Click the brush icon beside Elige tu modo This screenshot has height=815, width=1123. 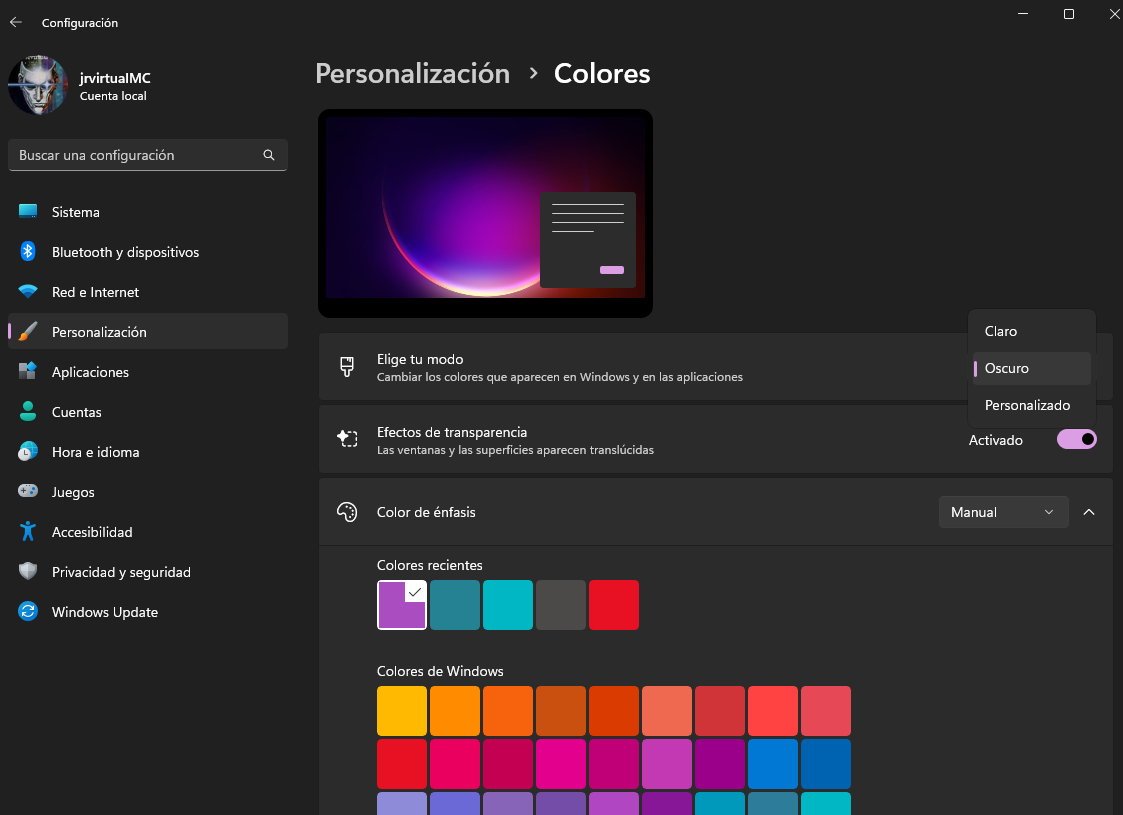click(347, 367)
